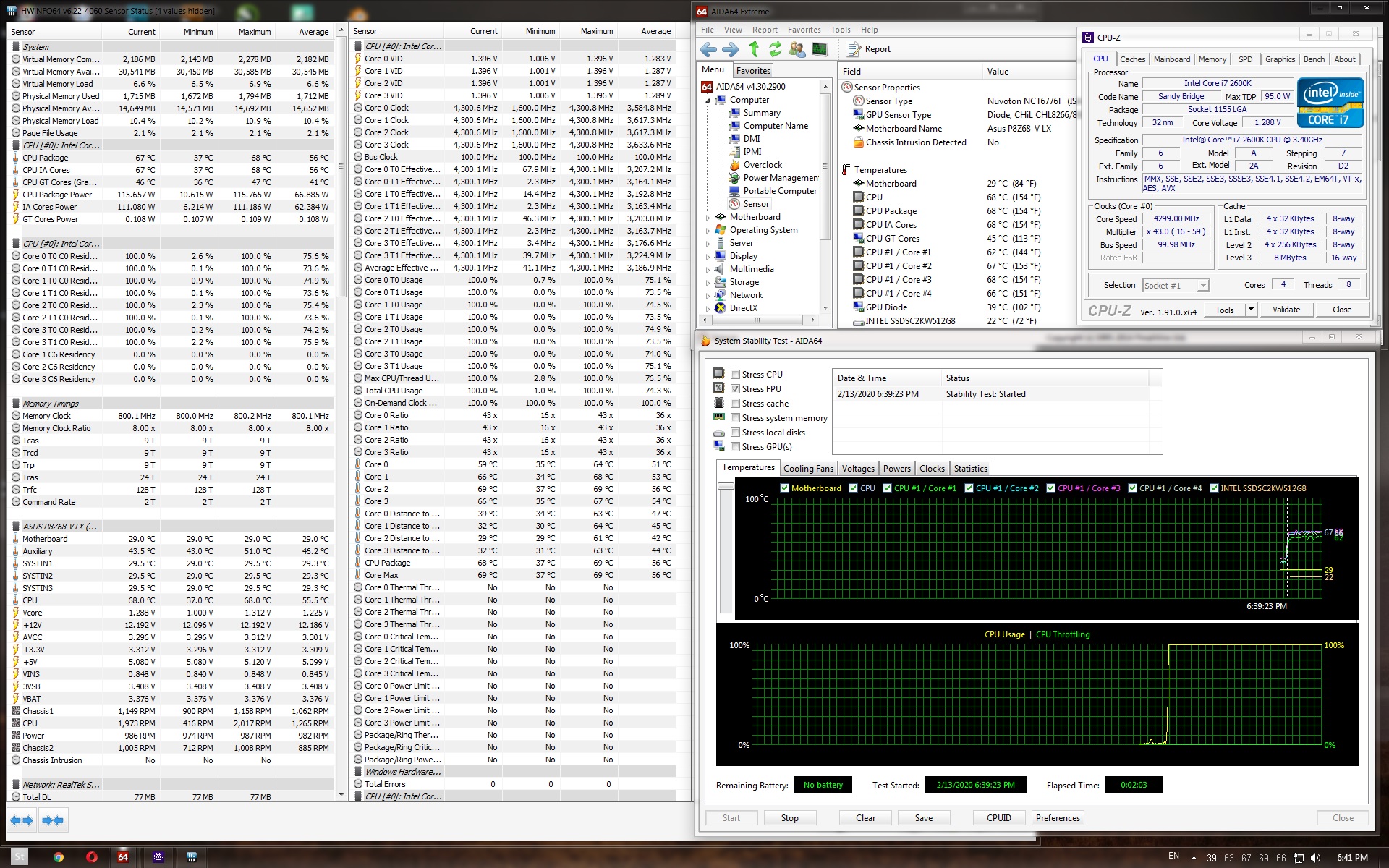
Task: Collapse the Computer tree node
Action: 708,101
